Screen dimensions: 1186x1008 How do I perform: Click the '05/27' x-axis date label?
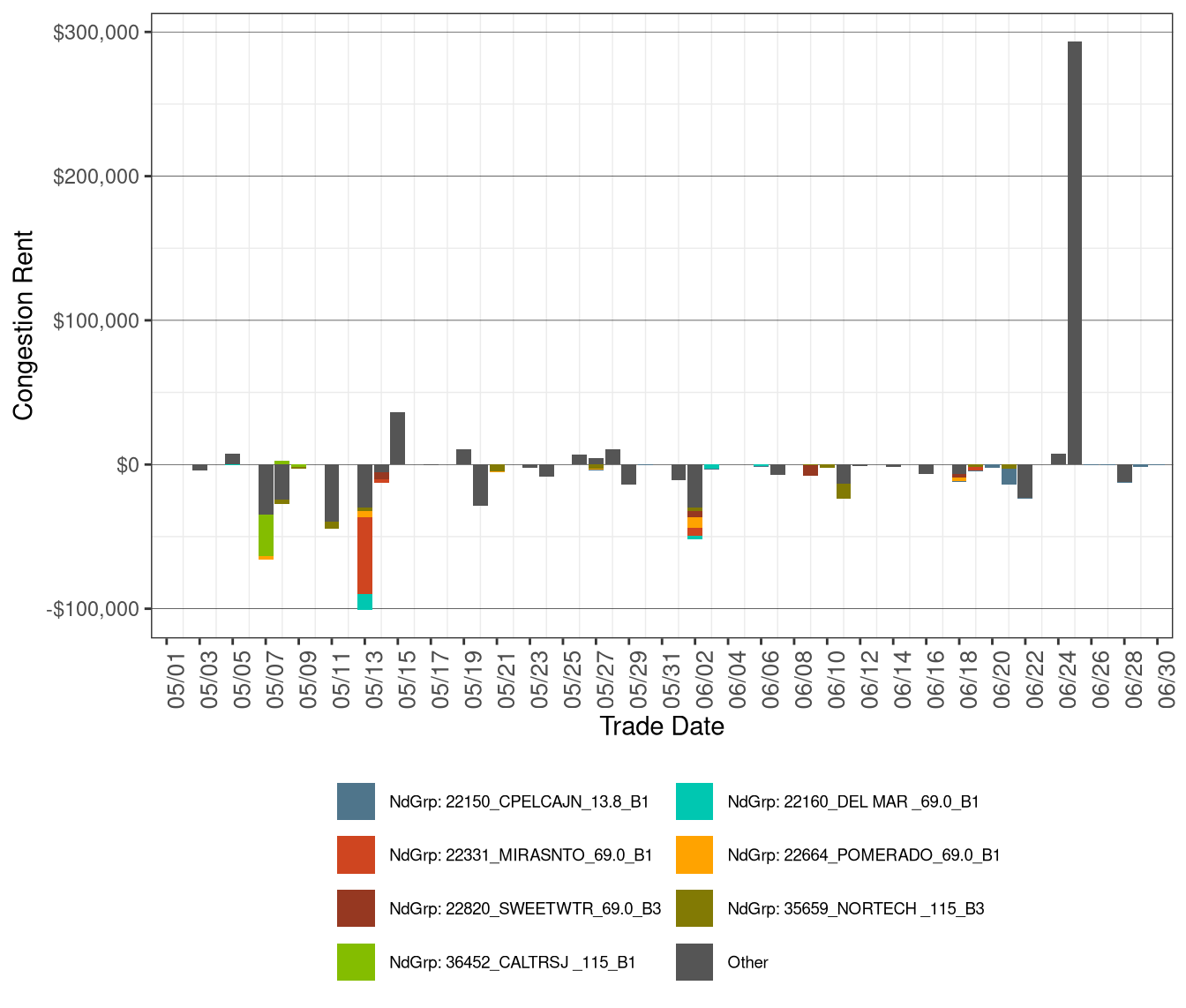click(x=604, y=680)
